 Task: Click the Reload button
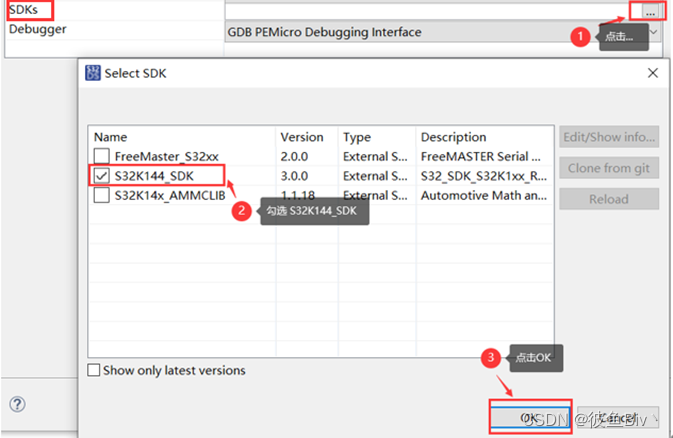tap(609, 199)
